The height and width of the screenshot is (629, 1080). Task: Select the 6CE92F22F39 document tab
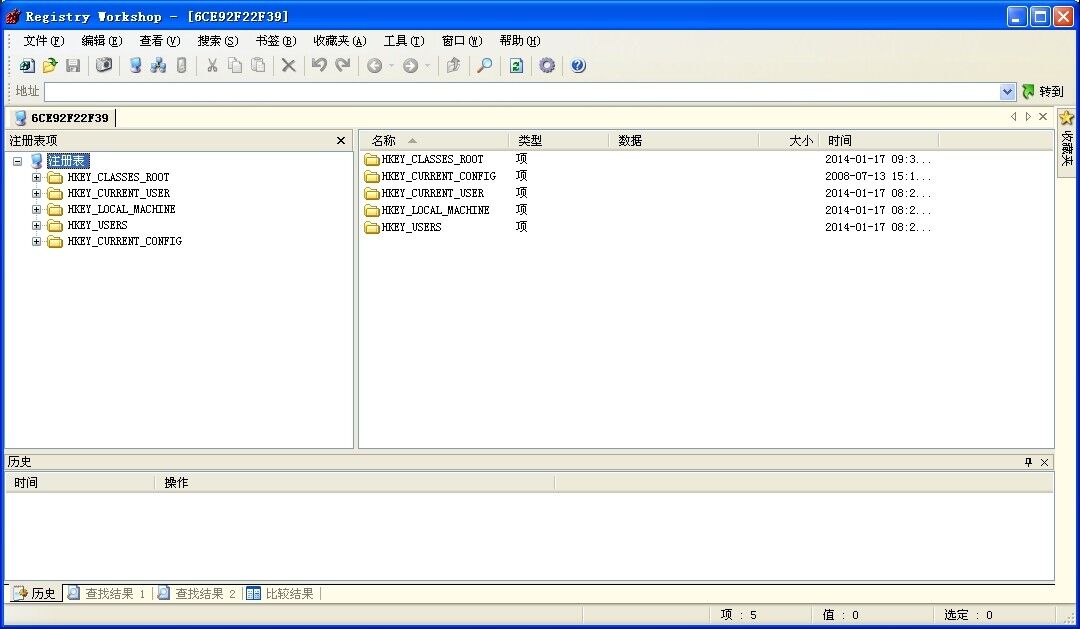[x=62, y=118]
